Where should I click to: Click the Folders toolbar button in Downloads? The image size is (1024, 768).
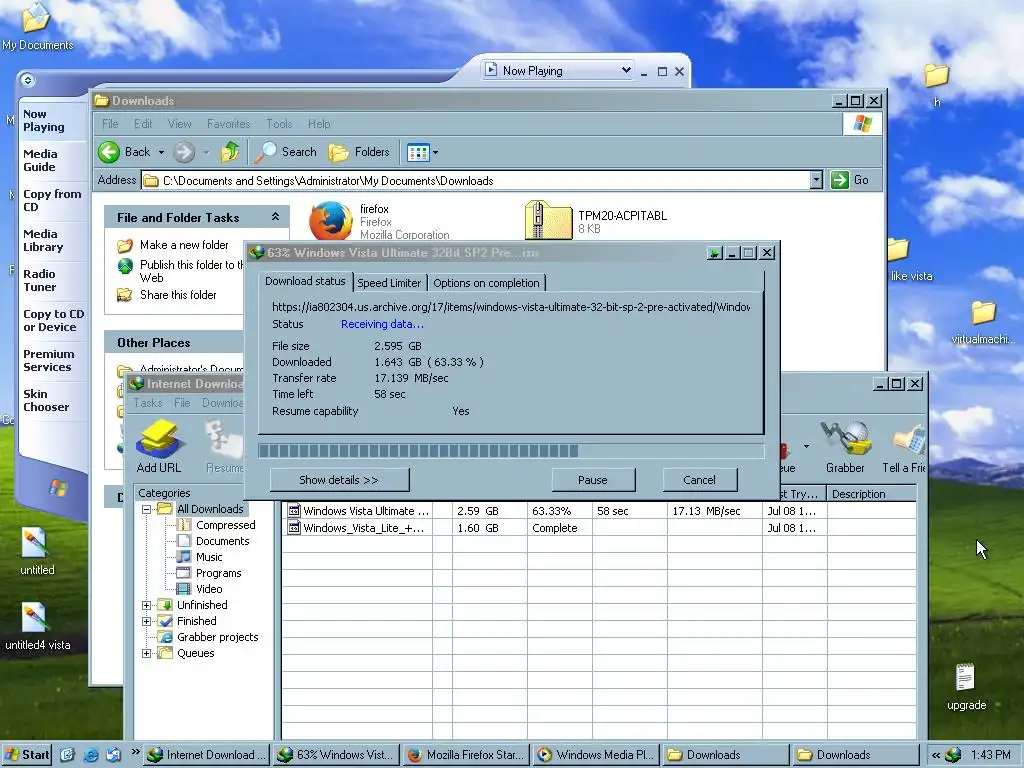click(359, 152)
